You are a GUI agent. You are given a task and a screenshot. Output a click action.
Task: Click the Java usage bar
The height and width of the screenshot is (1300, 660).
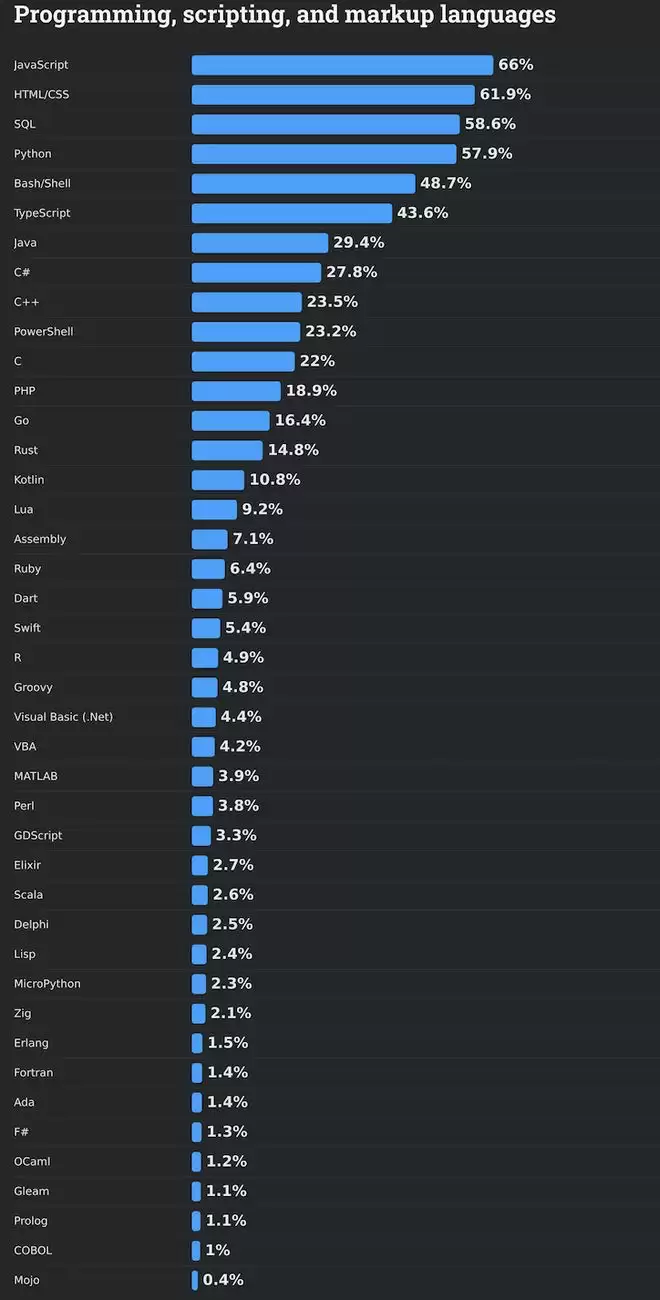click(x=259, y=243)
